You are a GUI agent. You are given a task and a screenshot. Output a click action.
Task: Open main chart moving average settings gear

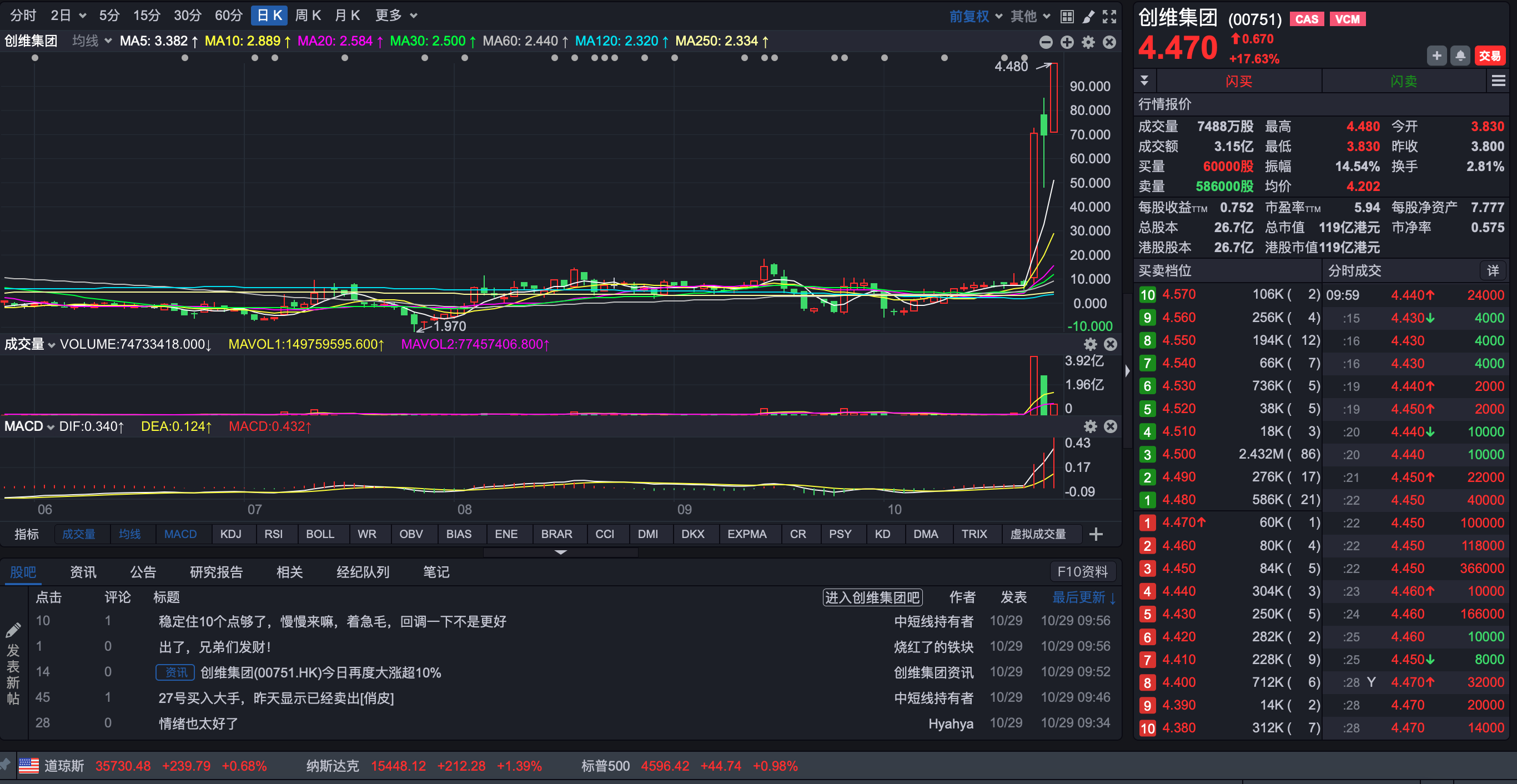tap(1088, 42)
